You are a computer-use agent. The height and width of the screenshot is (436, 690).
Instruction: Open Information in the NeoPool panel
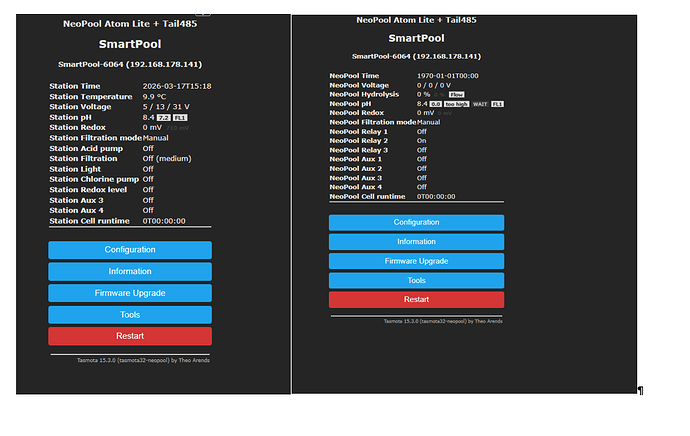[x=416, y=242]
